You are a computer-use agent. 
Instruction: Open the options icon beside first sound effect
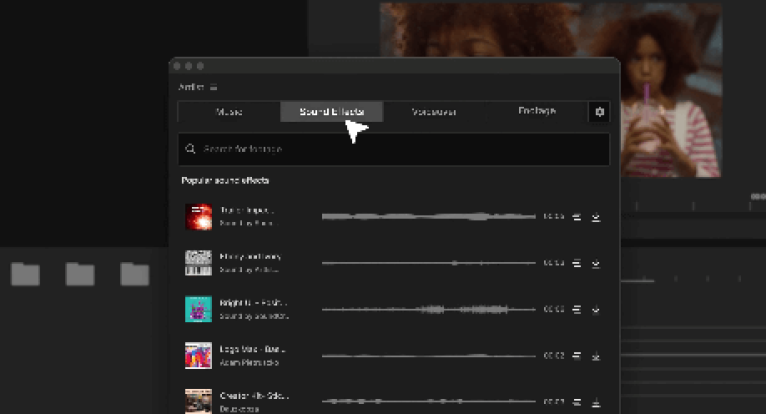pyautogui.click(x=577, y=216)
